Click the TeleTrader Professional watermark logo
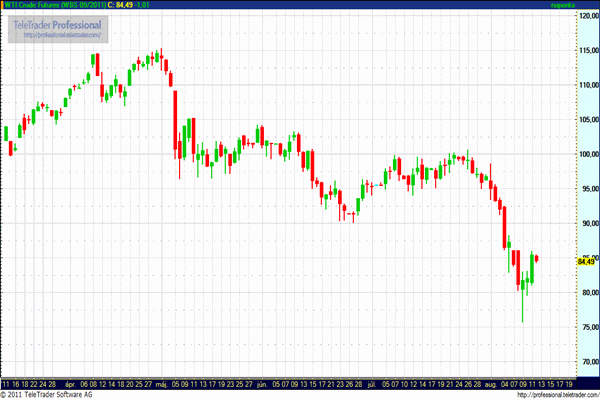 pyautogui.click(x=60, y=24)
